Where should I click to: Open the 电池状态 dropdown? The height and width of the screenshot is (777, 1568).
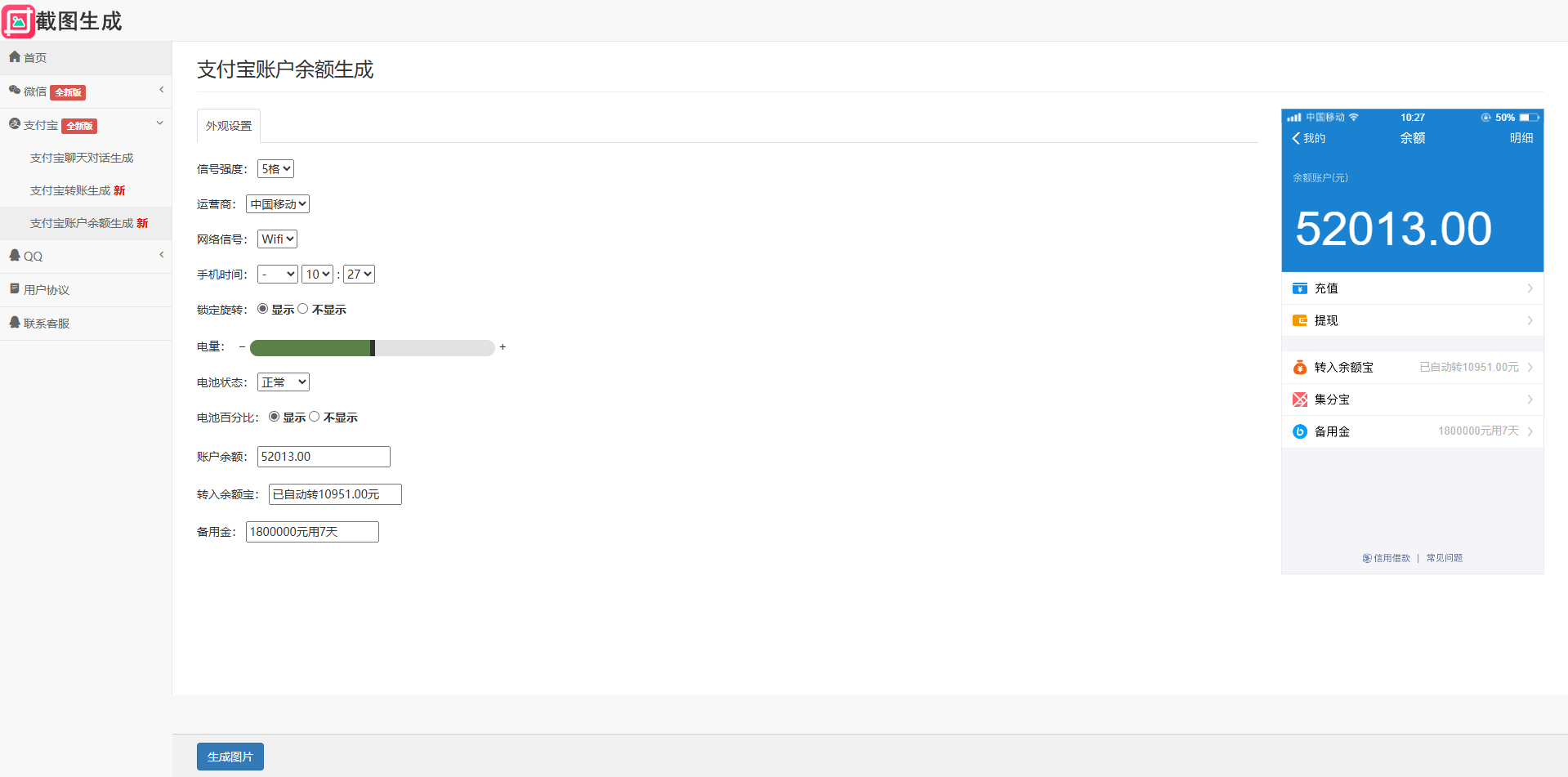click(x=284, y=382)
